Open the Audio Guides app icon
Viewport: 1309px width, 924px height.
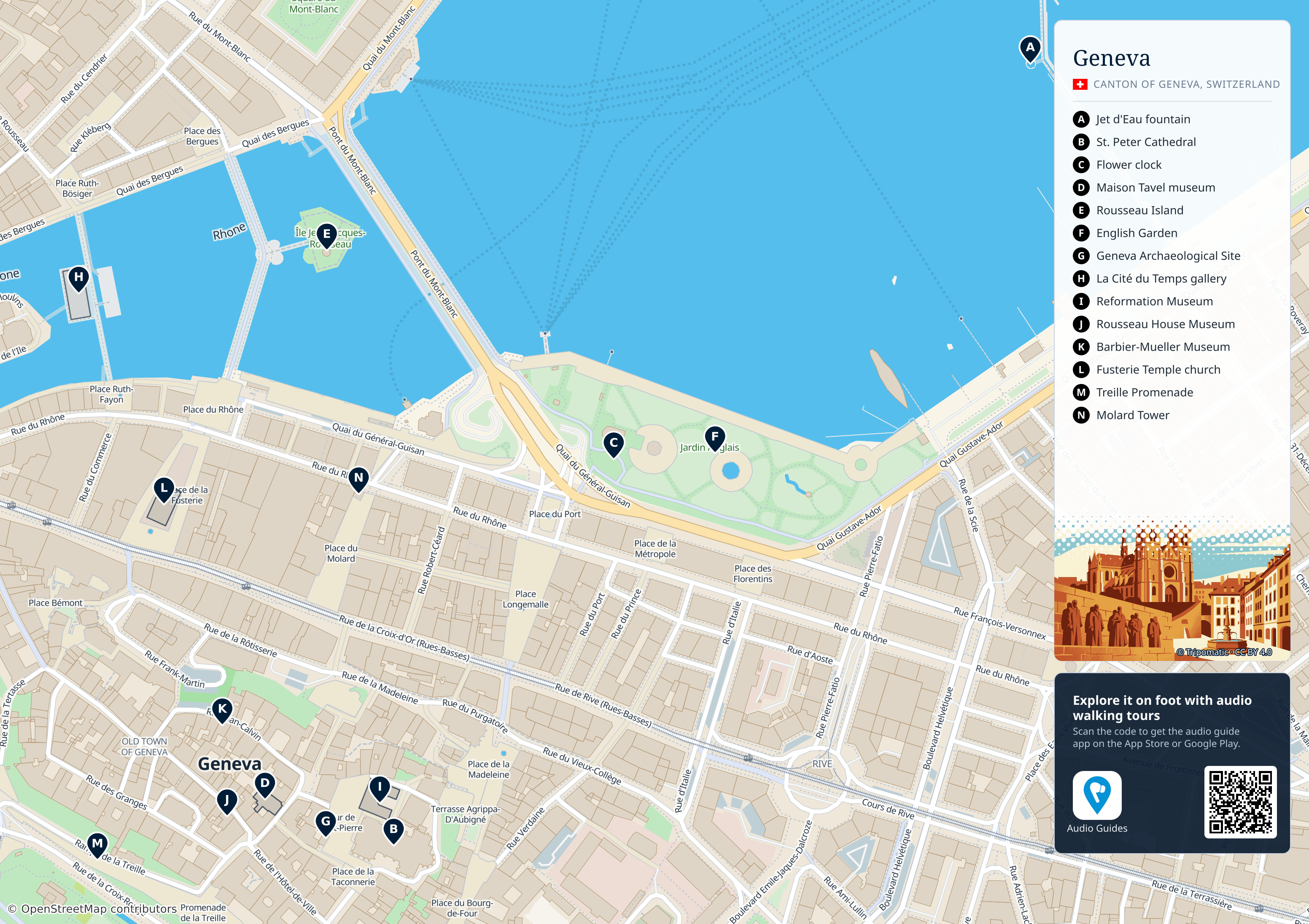1097,795
